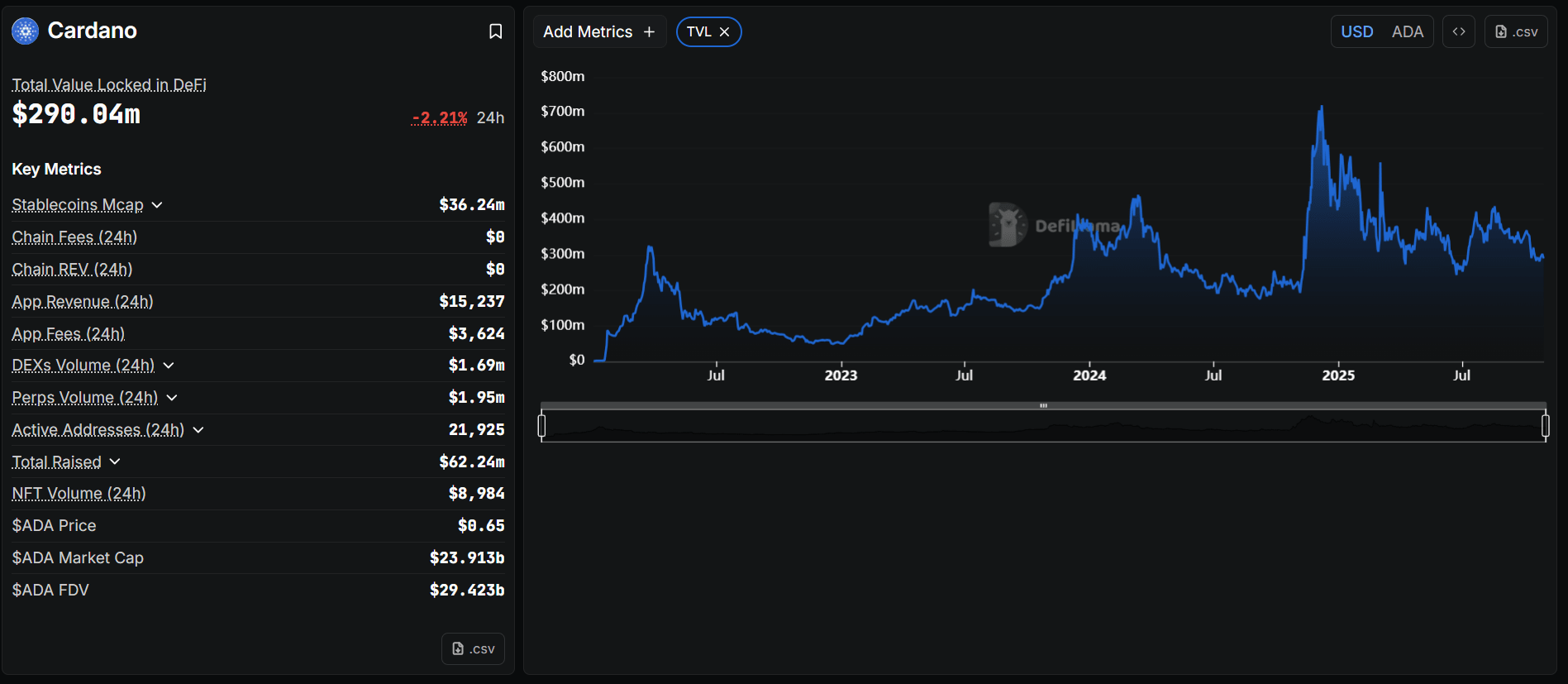1568x684 pixels.
Task: Click the left handle of time range slider
Action: 541,425
